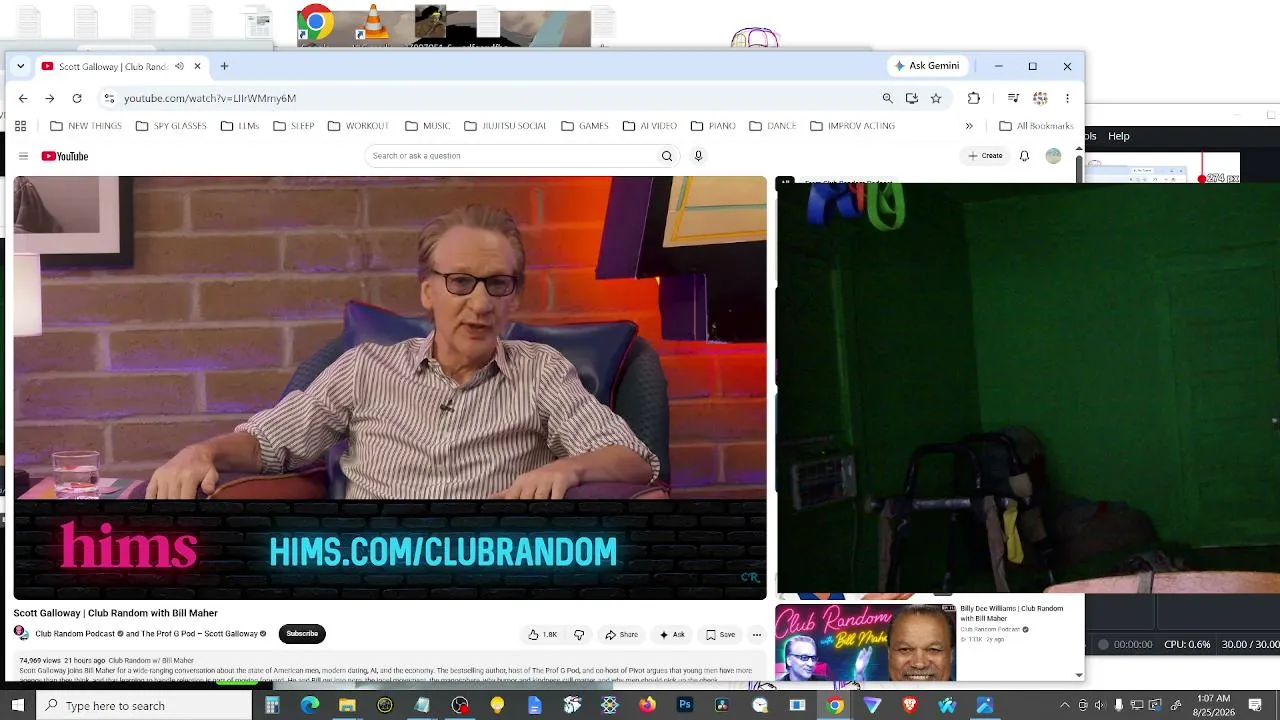Open the LLMs bookmarks folder
The height and width of the screenshot is (720, 1280).
(240, 126)
